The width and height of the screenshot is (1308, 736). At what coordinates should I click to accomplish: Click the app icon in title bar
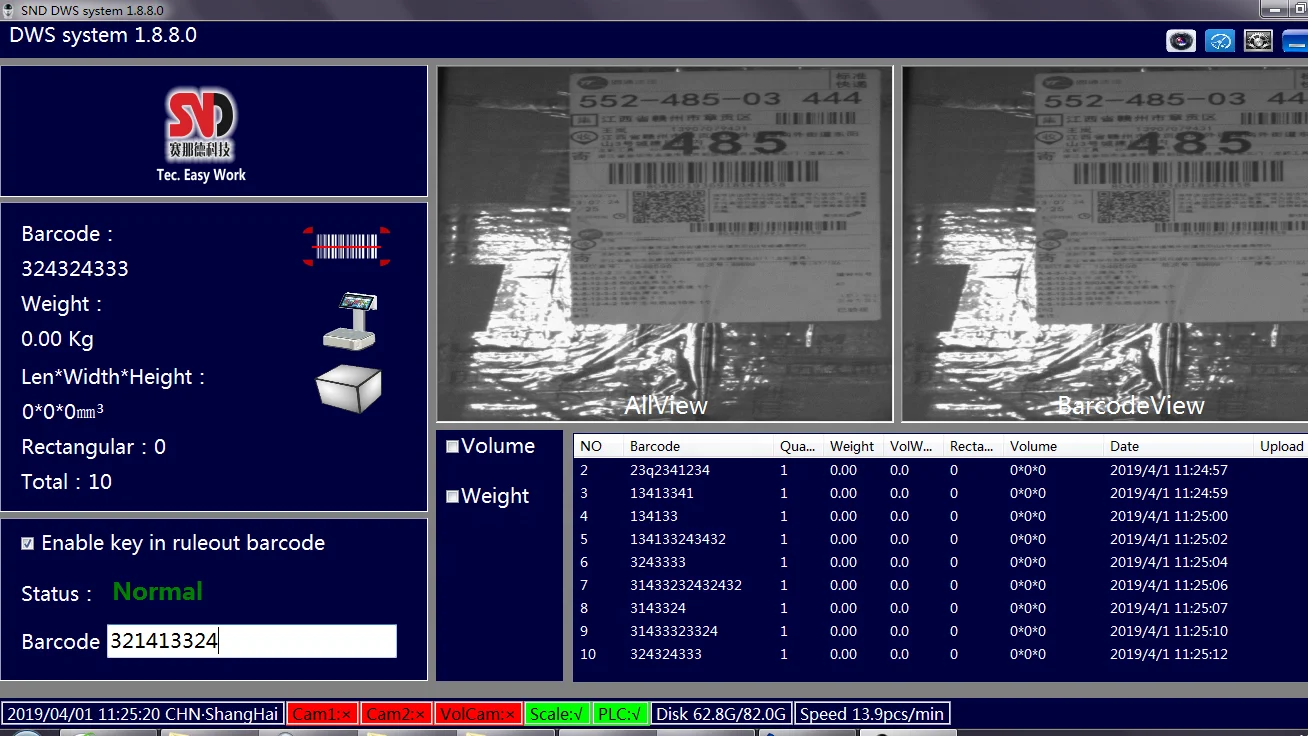coord(10,9)
